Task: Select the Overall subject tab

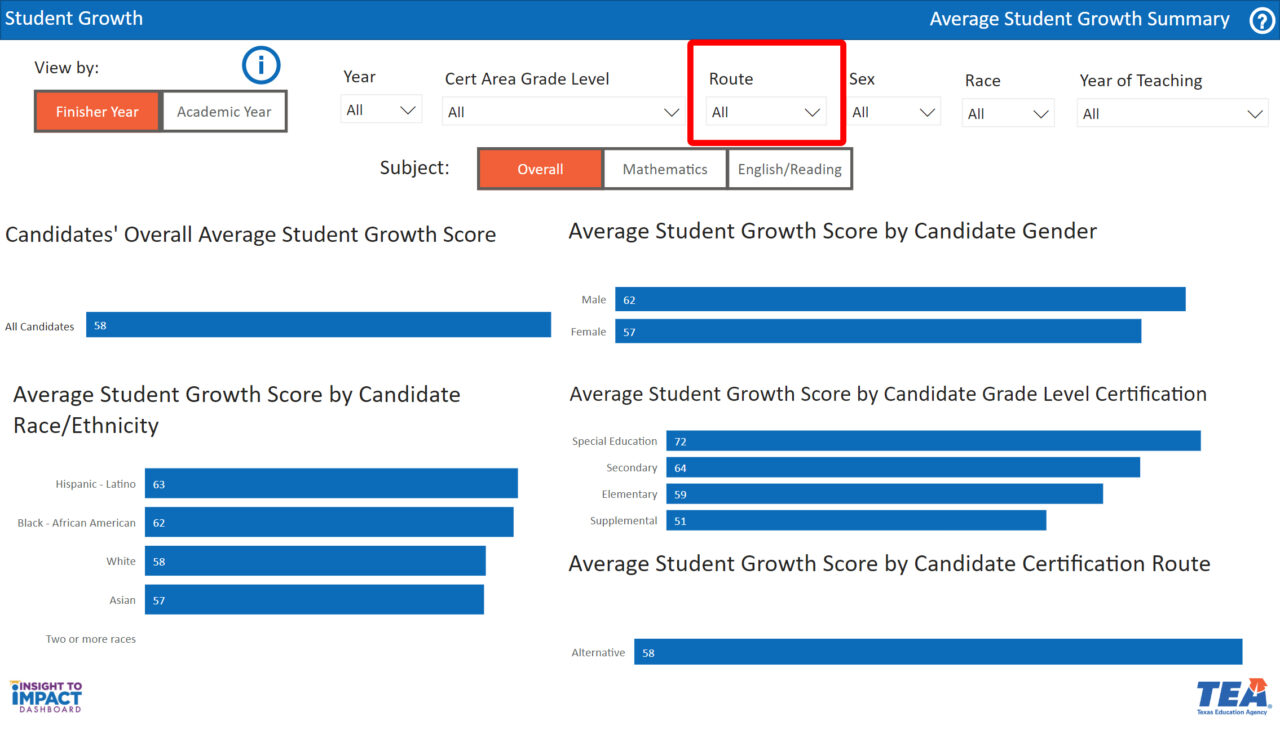Action: (x=540, y=168)
